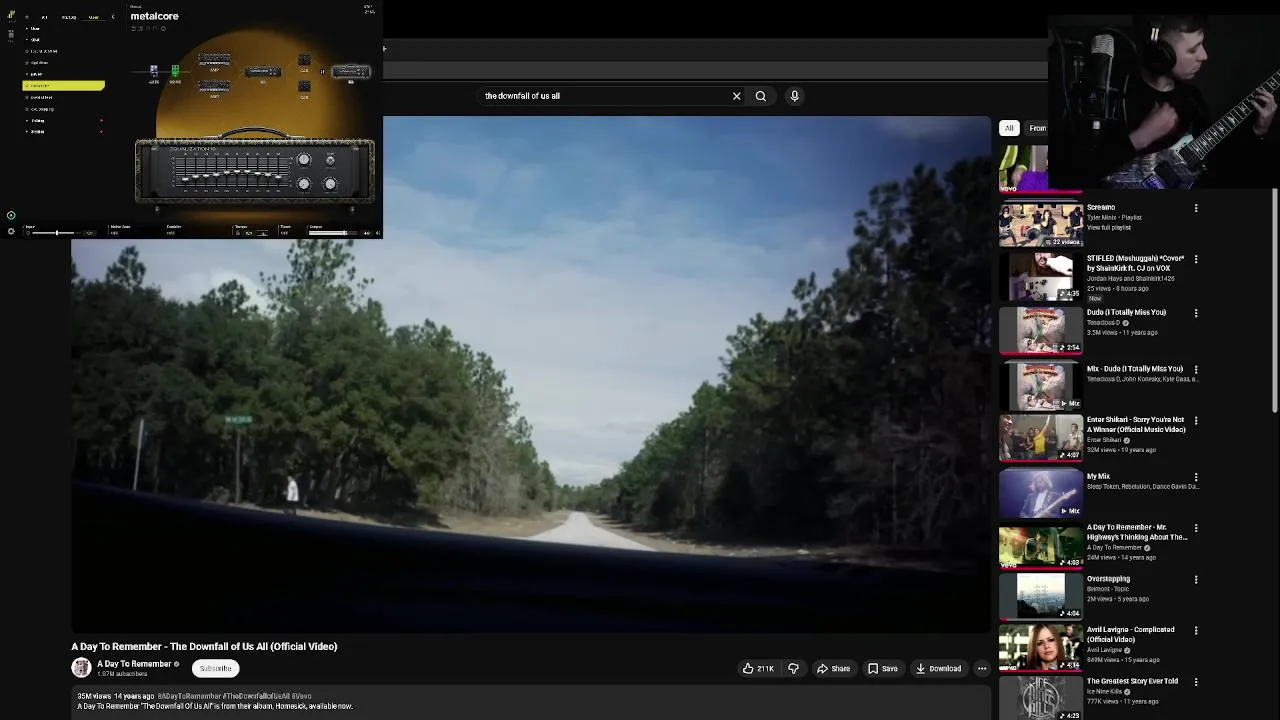Toggle the split mixer icon before final EQ
The width and height of the screenshot is (1280, 720).
pos(322,72)
